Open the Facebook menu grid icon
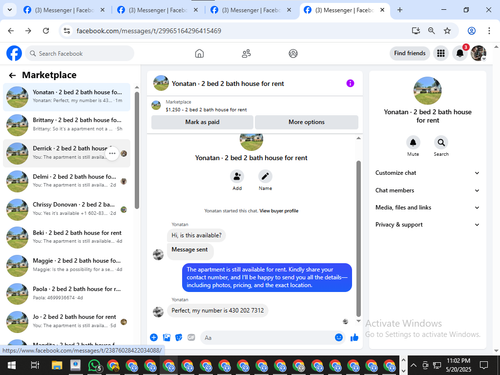Image resolution: width=500 pixels, height=375 pixels. tap(441, 53)
